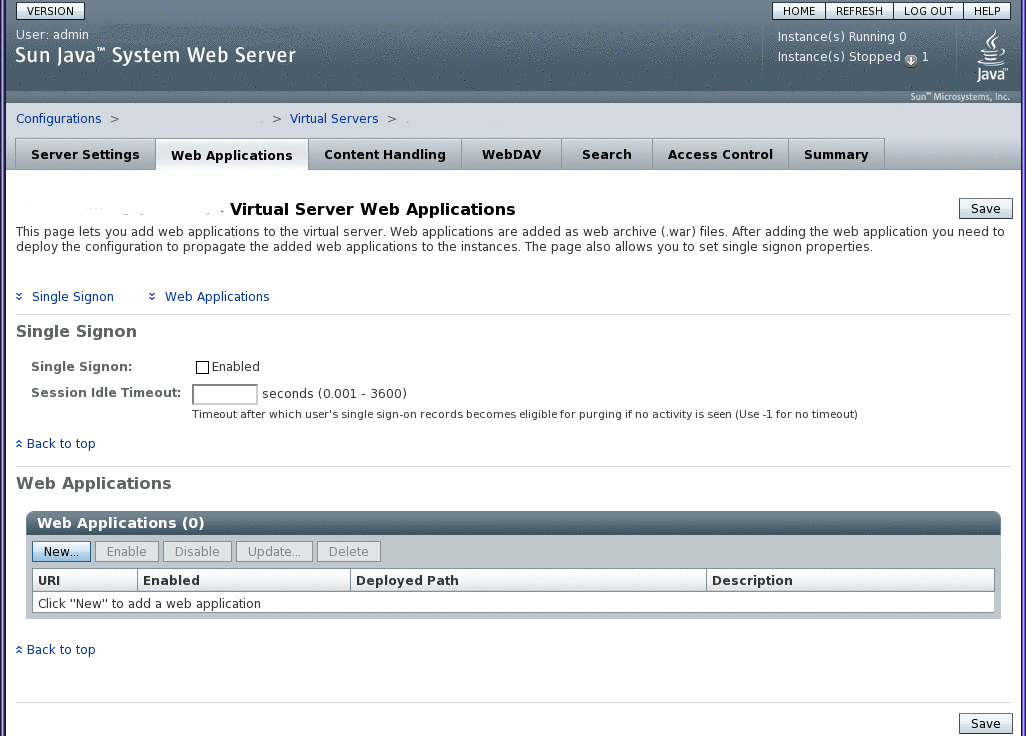Viewport: 1026px width, 736px height.
Task: Click the up-arrow icon by the first Back to top
Action: point(19,443)
